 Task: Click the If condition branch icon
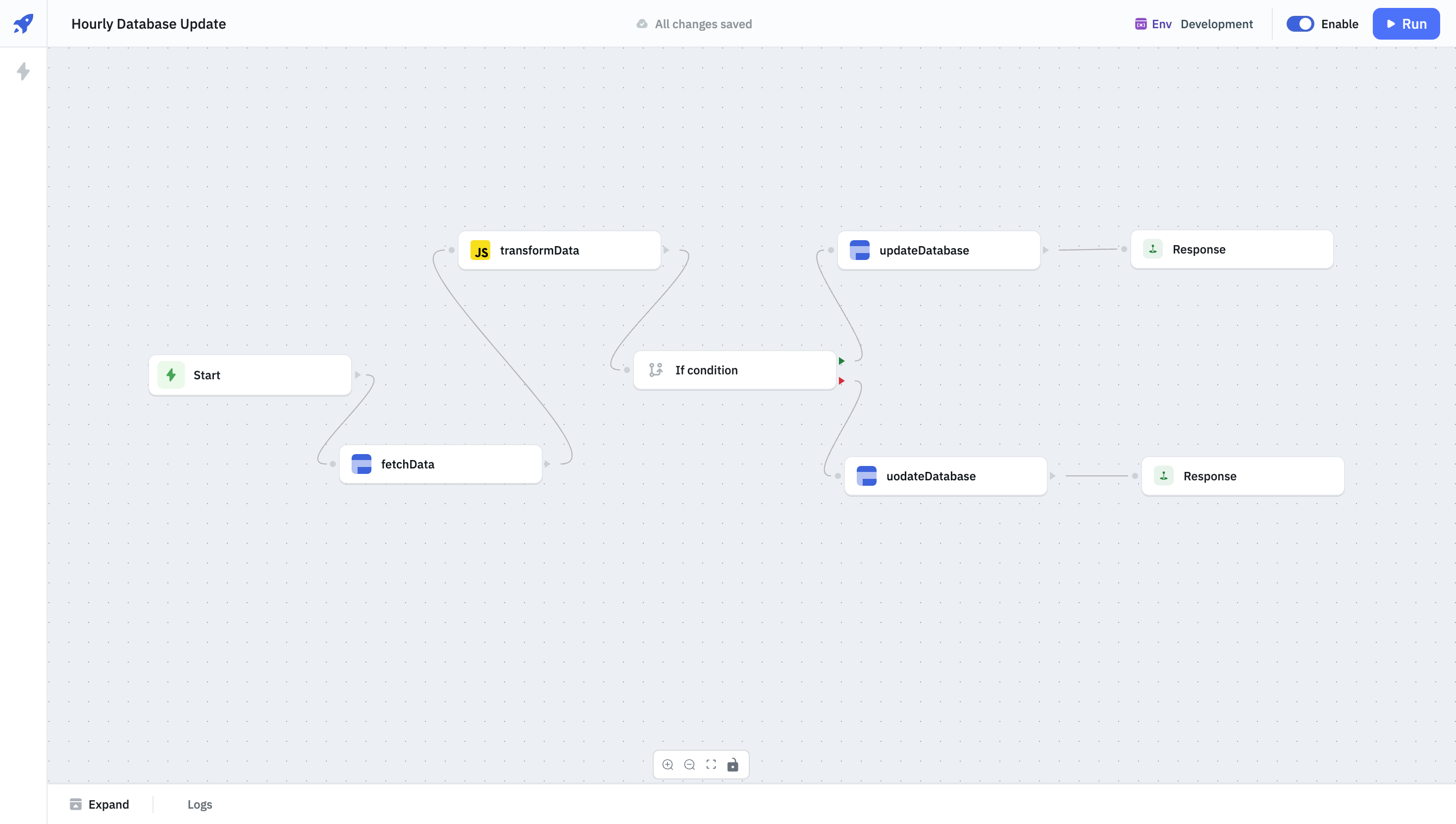[x=656, y=370]
